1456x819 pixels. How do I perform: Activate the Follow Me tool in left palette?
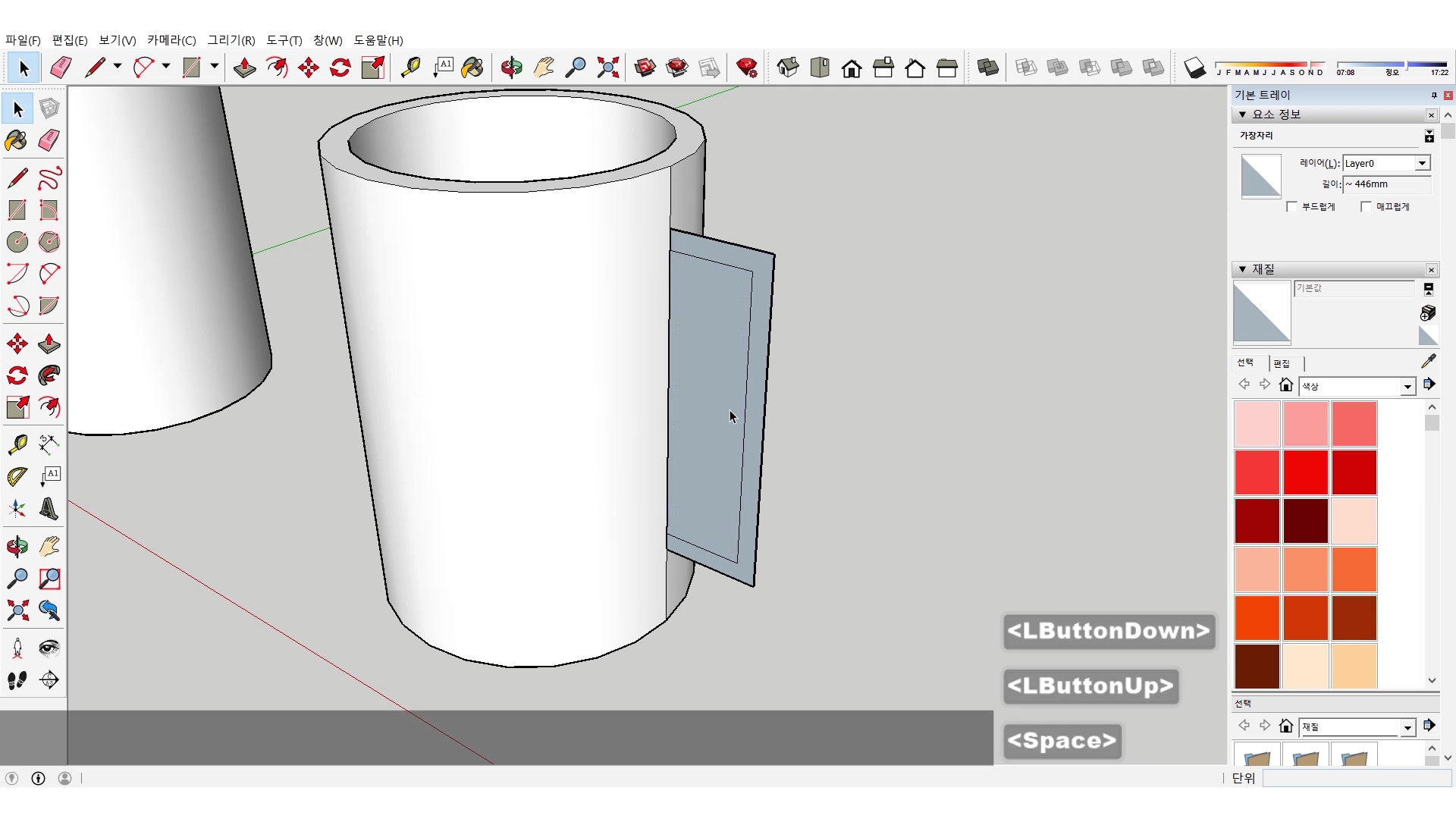49,375
